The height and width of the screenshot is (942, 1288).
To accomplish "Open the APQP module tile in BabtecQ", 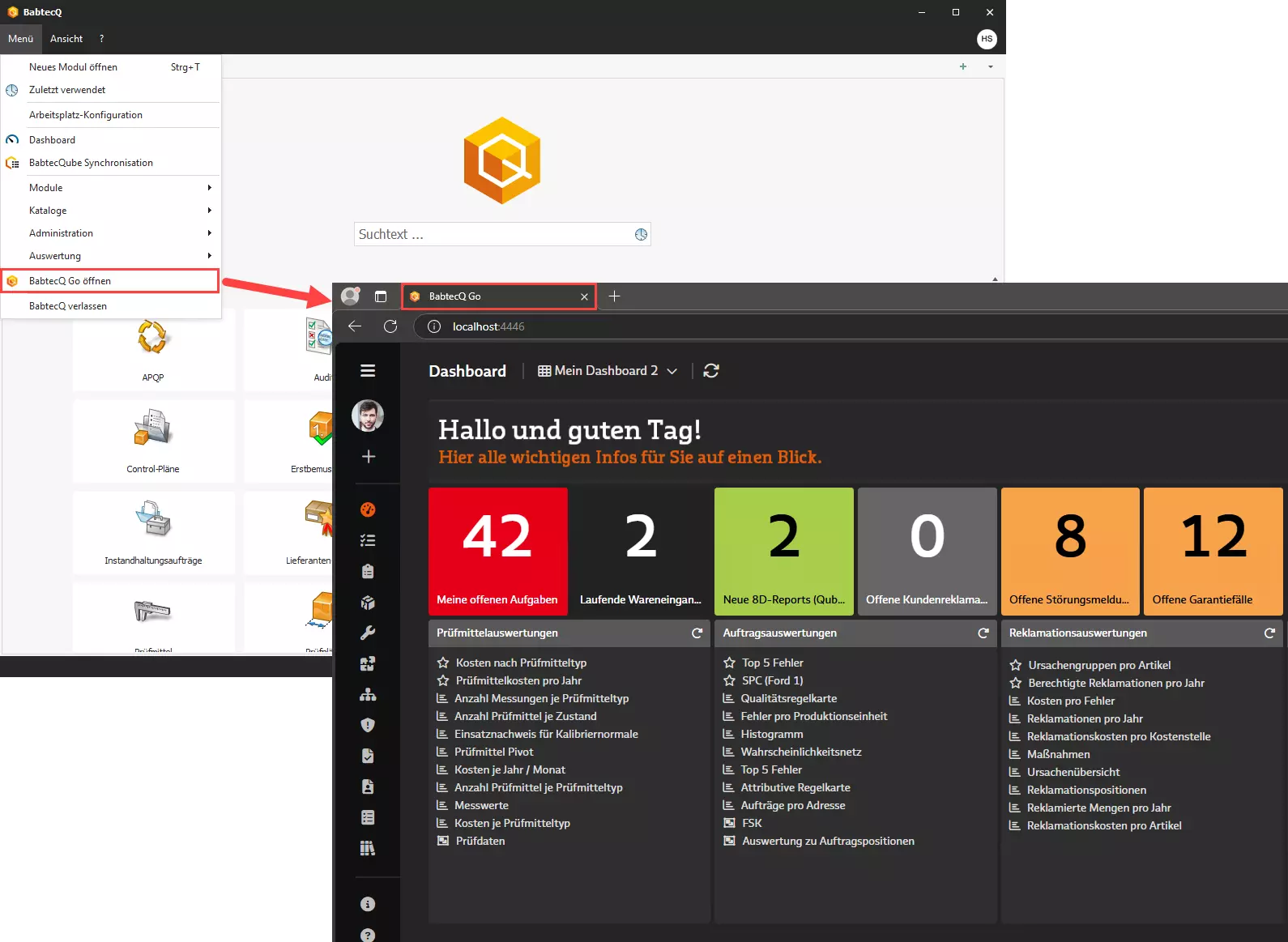I will pyautogui.click(x=153, y=351).
